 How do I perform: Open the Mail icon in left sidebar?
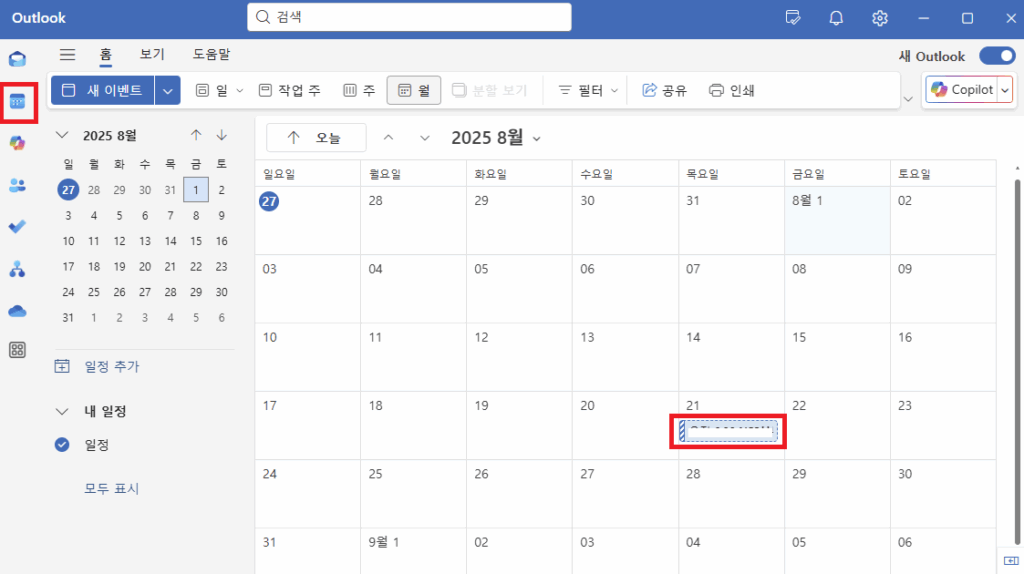coord(18,59)
